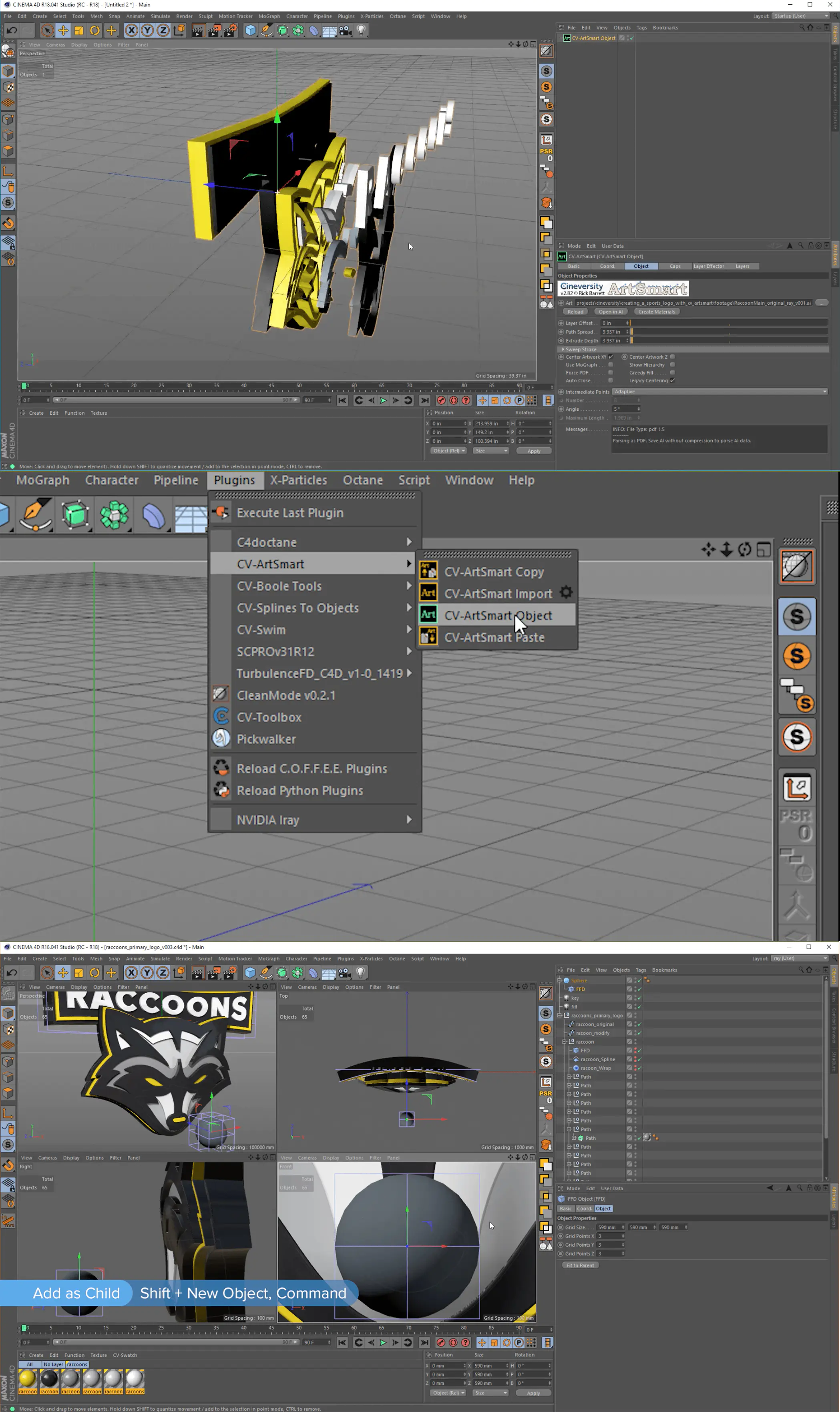Click the Cube primitive icon in top window
840x1412 pixels.
(x=250, y=30)
